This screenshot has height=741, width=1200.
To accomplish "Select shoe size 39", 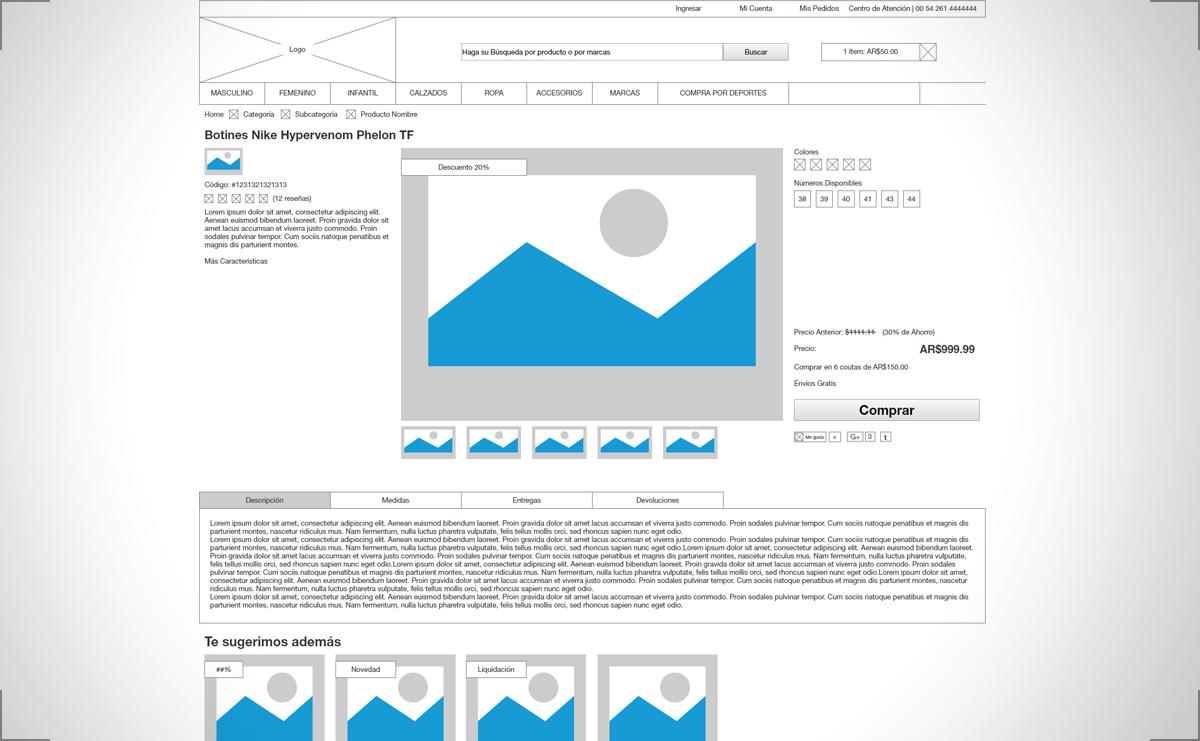I will pos(824,199).
